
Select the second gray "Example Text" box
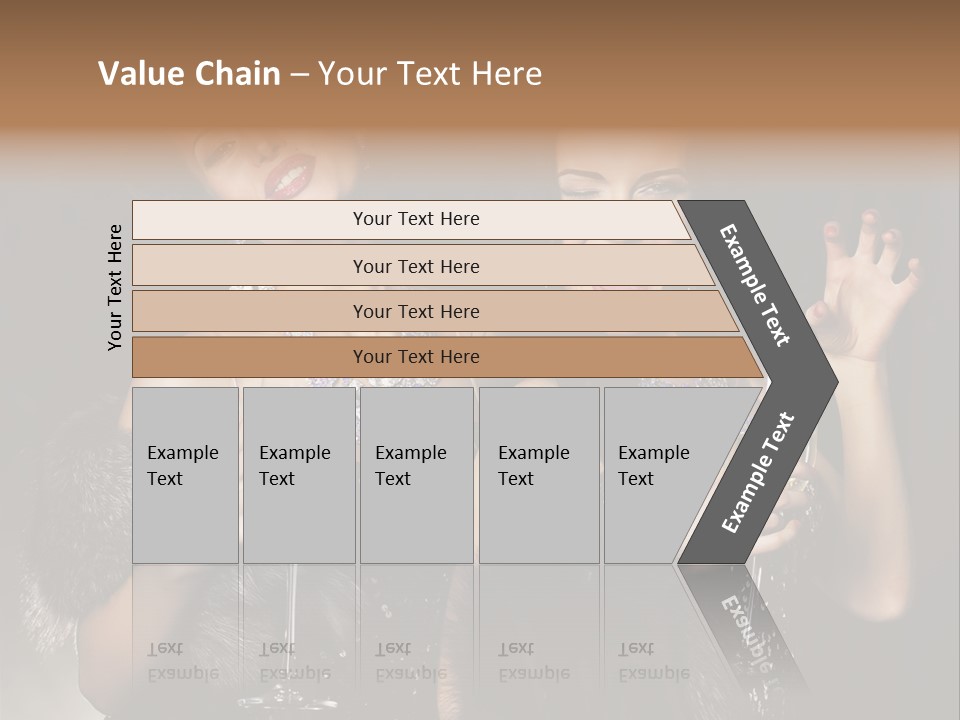point(298,475)
